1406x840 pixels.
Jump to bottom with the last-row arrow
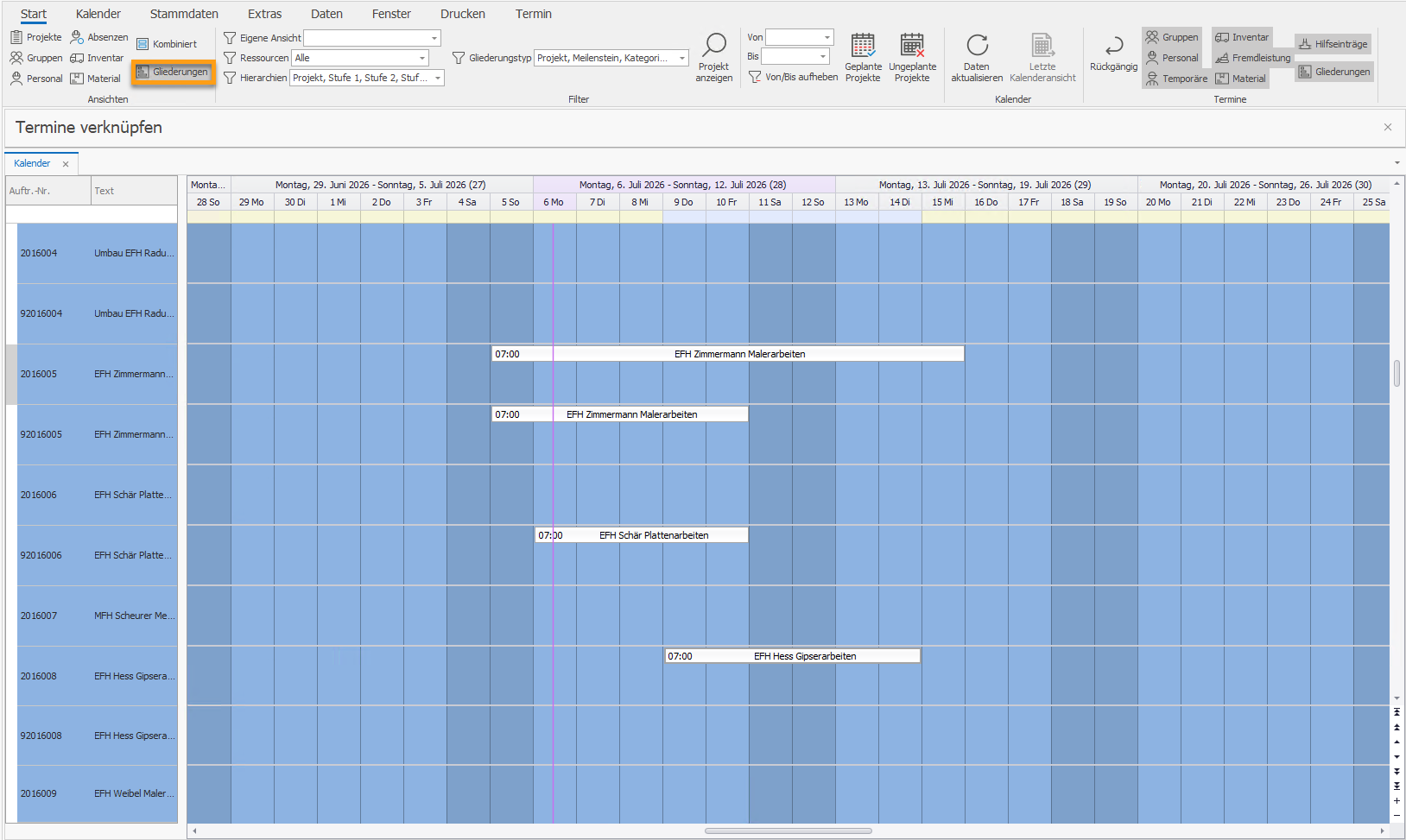(1396, 786)
